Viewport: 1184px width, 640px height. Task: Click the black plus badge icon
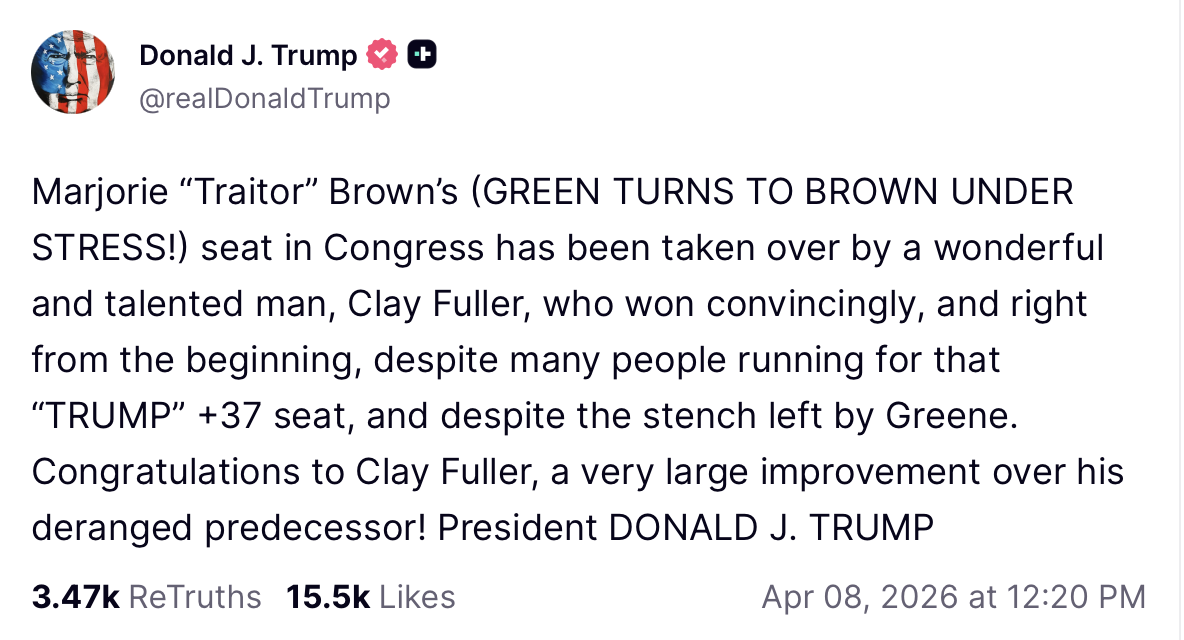[x=422, y=56]
